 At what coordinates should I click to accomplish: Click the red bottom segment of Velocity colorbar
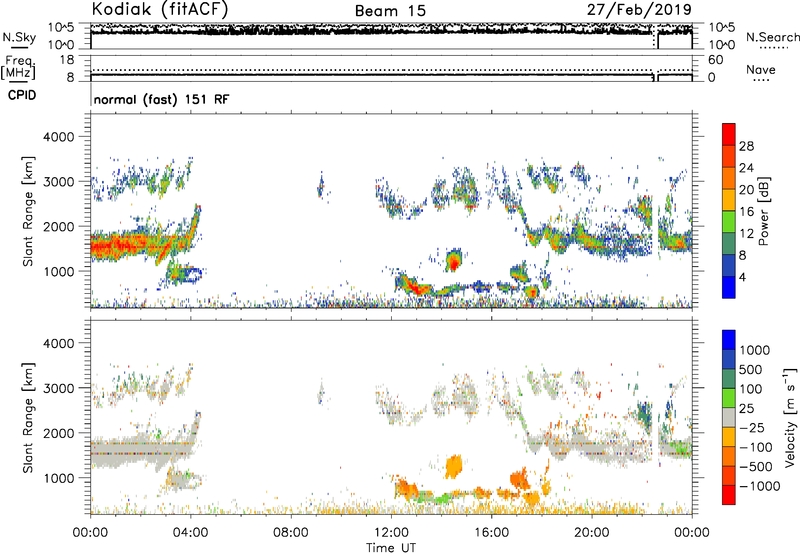[x=729, y=495]
